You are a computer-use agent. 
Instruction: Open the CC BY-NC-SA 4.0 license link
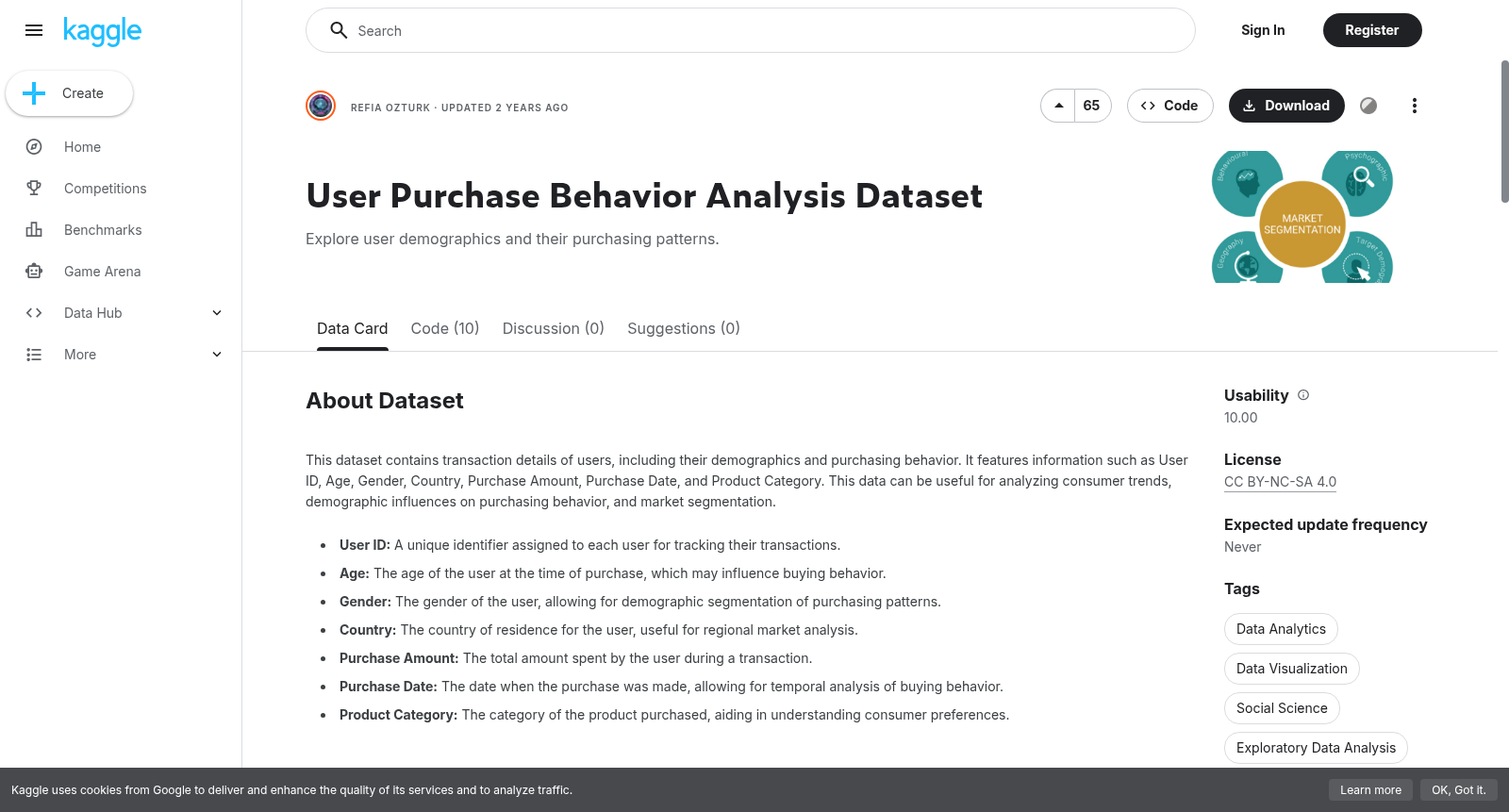1280,482
